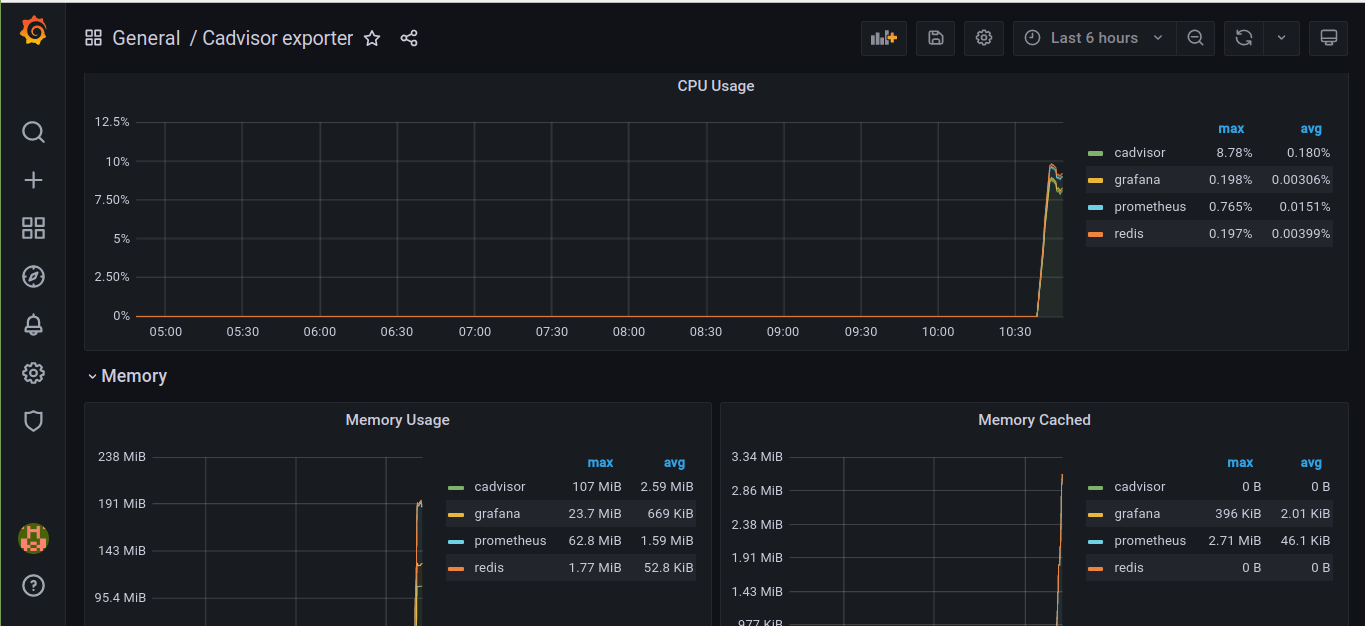
Task: Click the 107 MiB cadvisor max value
Action: coord(597,487)
